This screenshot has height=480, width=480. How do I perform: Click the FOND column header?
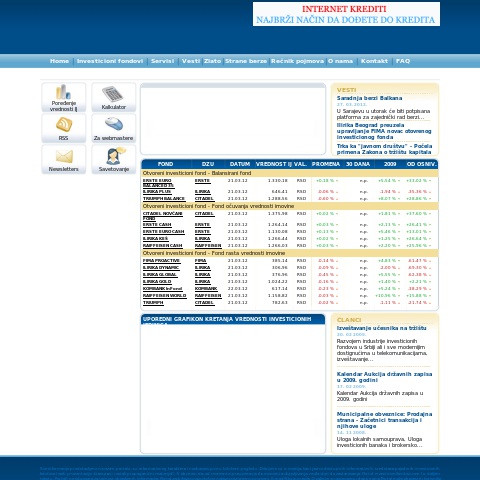click(165, 164)
